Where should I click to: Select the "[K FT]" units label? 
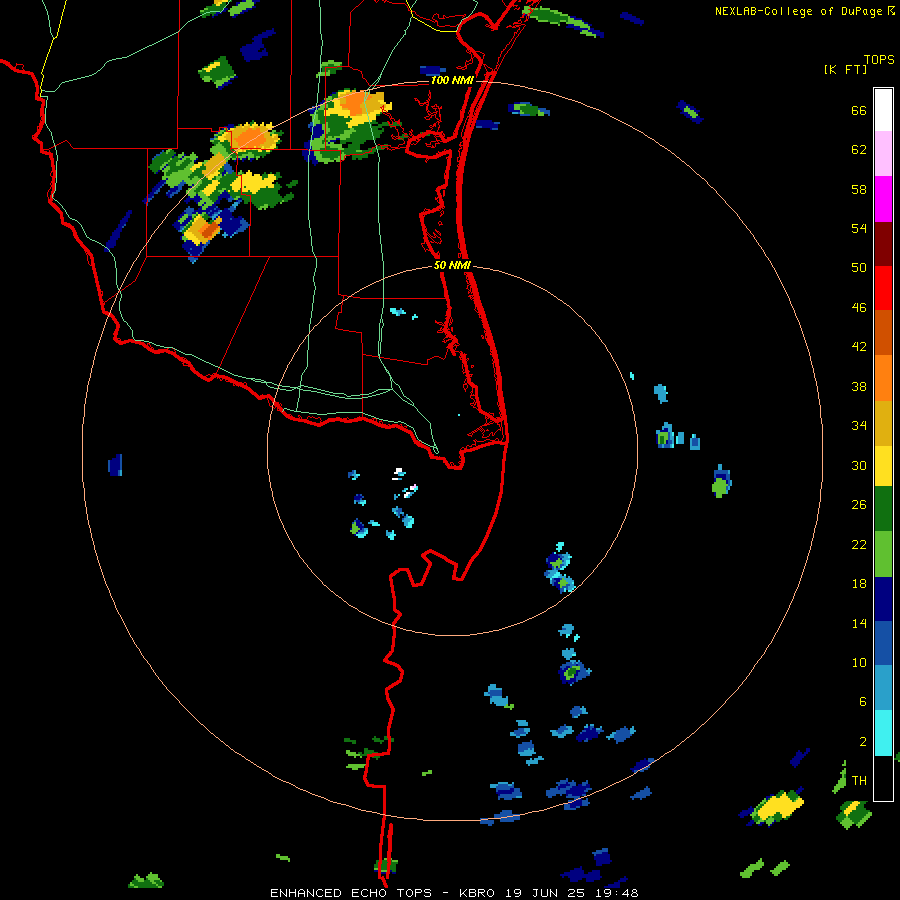point(845,70)
